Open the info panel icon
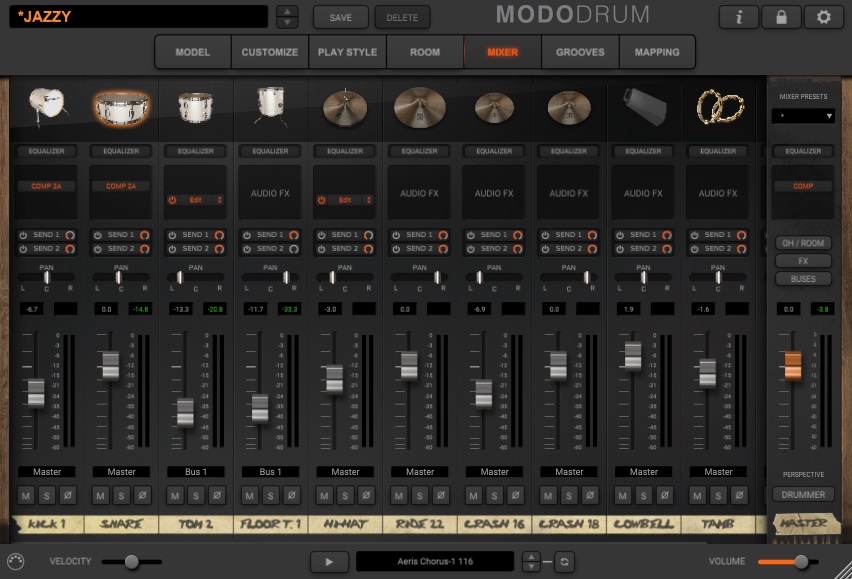 [739, 17]
